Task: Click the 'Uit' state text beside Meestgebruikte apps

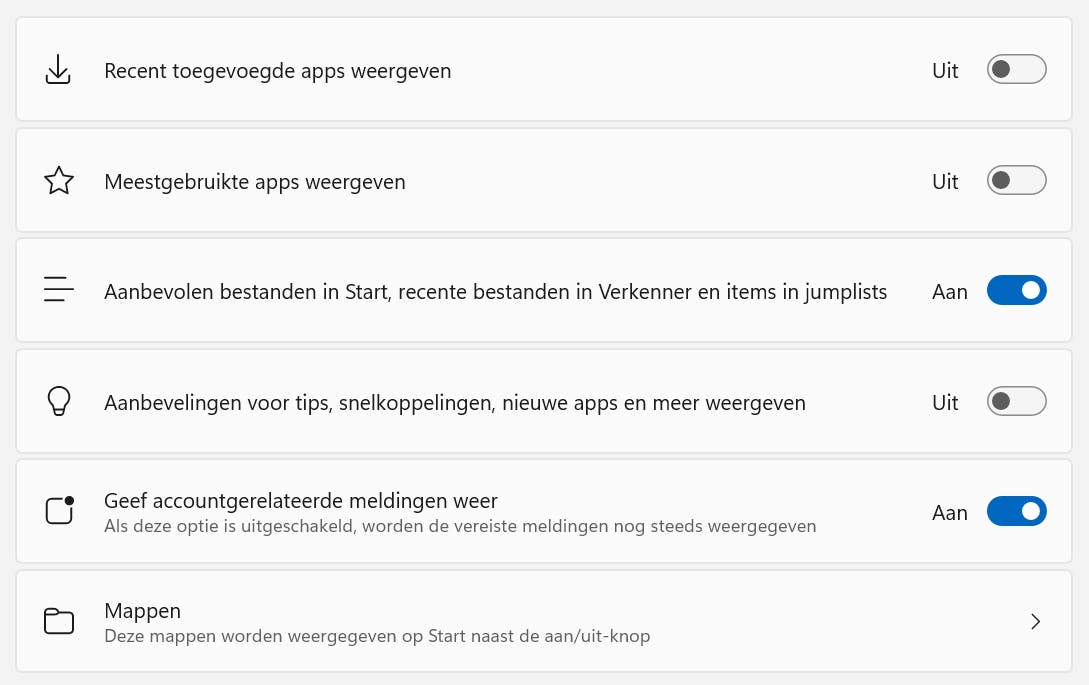Action: (x=945, y=182)
